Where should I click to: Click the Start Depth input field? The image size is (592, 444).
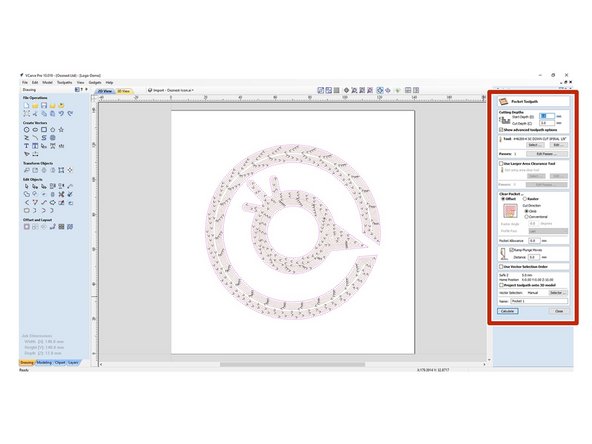547,117
